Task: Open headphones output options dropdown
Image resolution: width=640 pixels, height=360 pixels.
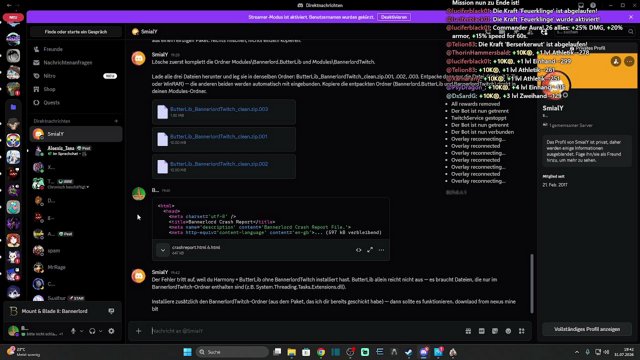Action: pos(100,331)
